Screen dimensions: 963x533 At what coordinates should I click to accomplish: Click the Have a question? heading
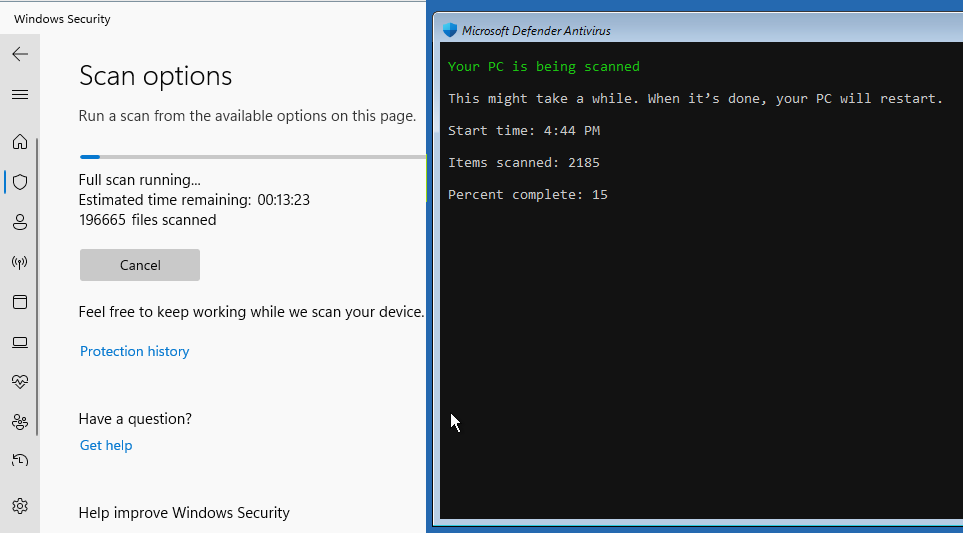coord(135,419)
